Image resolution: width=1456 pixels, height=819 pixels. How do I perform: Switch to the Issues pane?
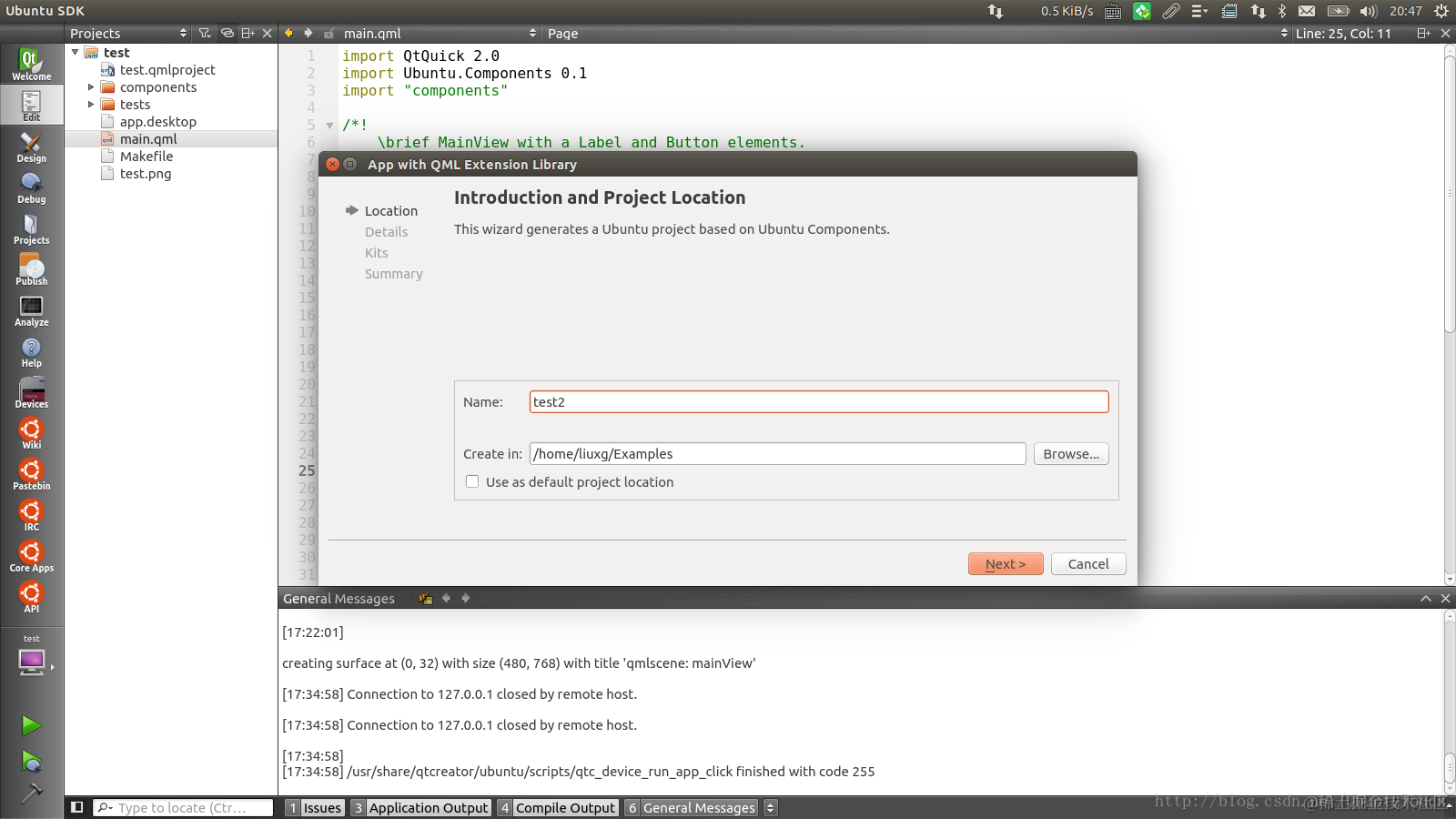tap(315, 807)
